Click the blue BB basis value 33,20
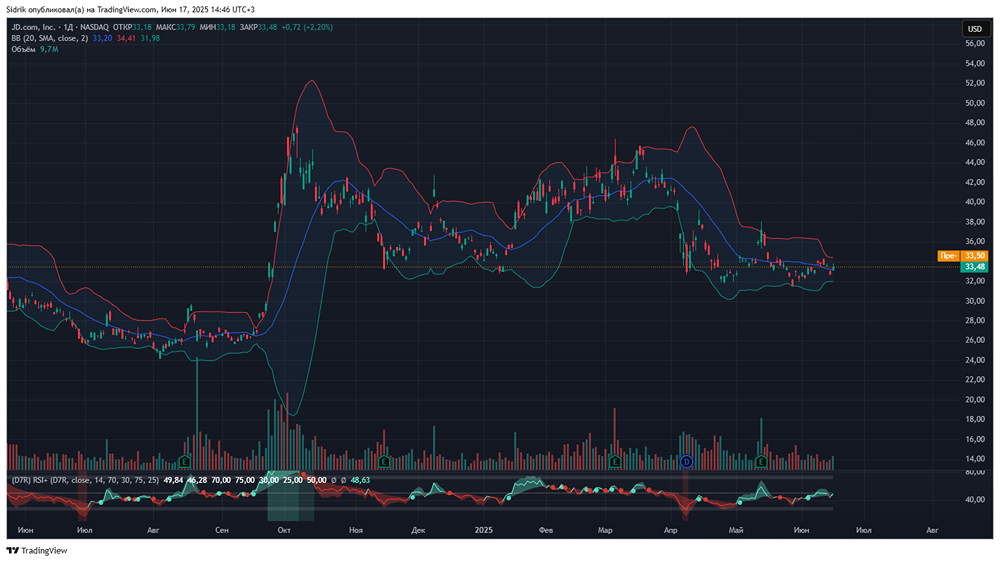 pyautogui.click(x=102, y=38)
